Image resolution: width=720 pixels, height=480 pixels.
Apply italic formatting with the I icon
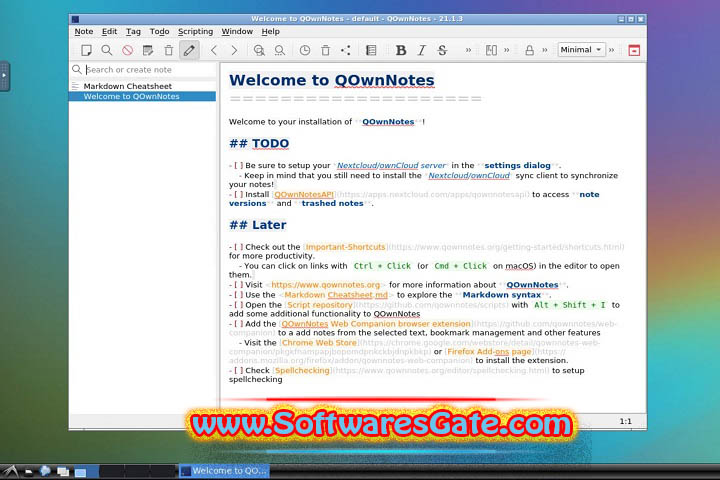422,50
